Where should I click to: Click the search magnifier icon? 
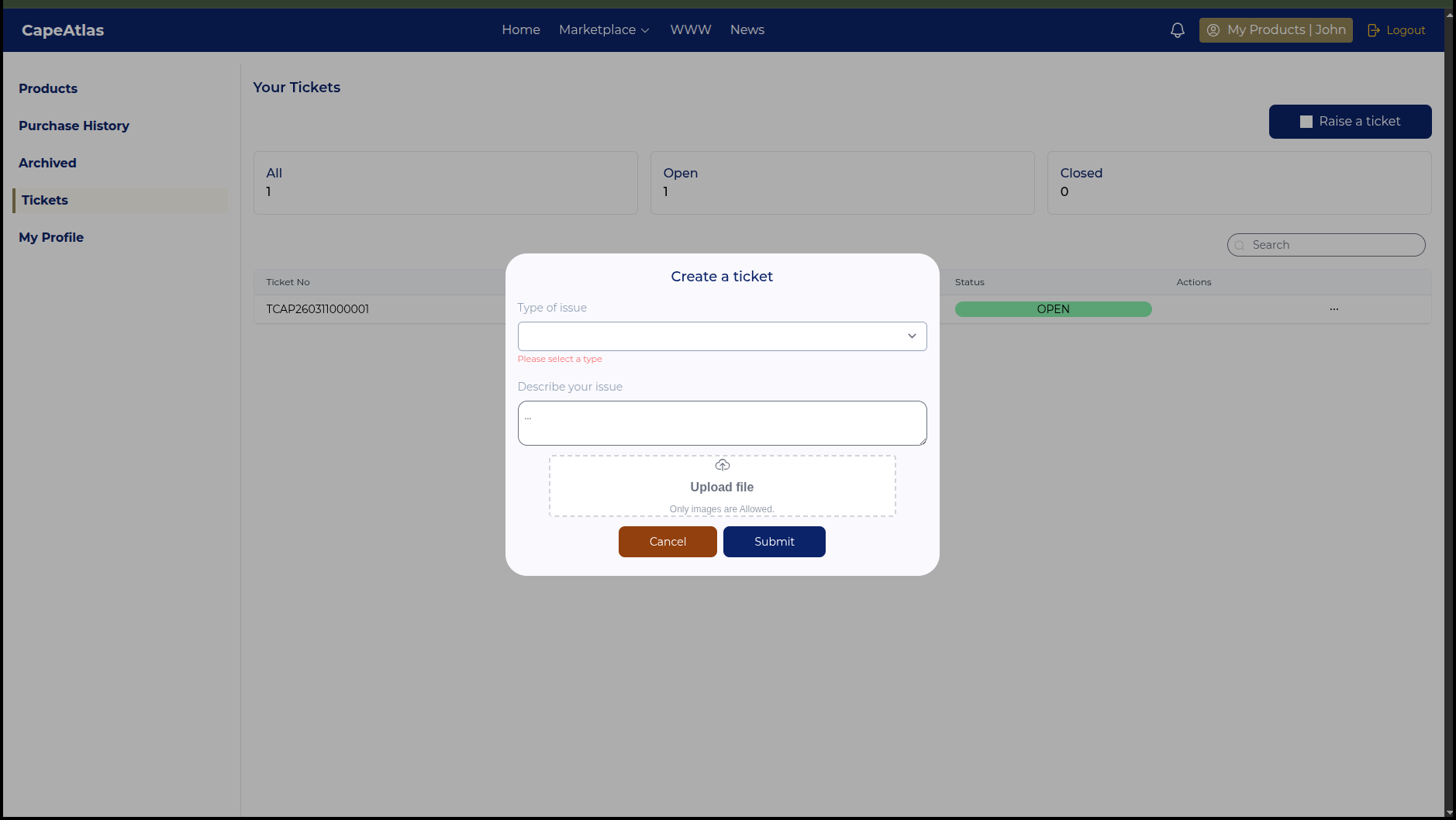(1239, 245)
